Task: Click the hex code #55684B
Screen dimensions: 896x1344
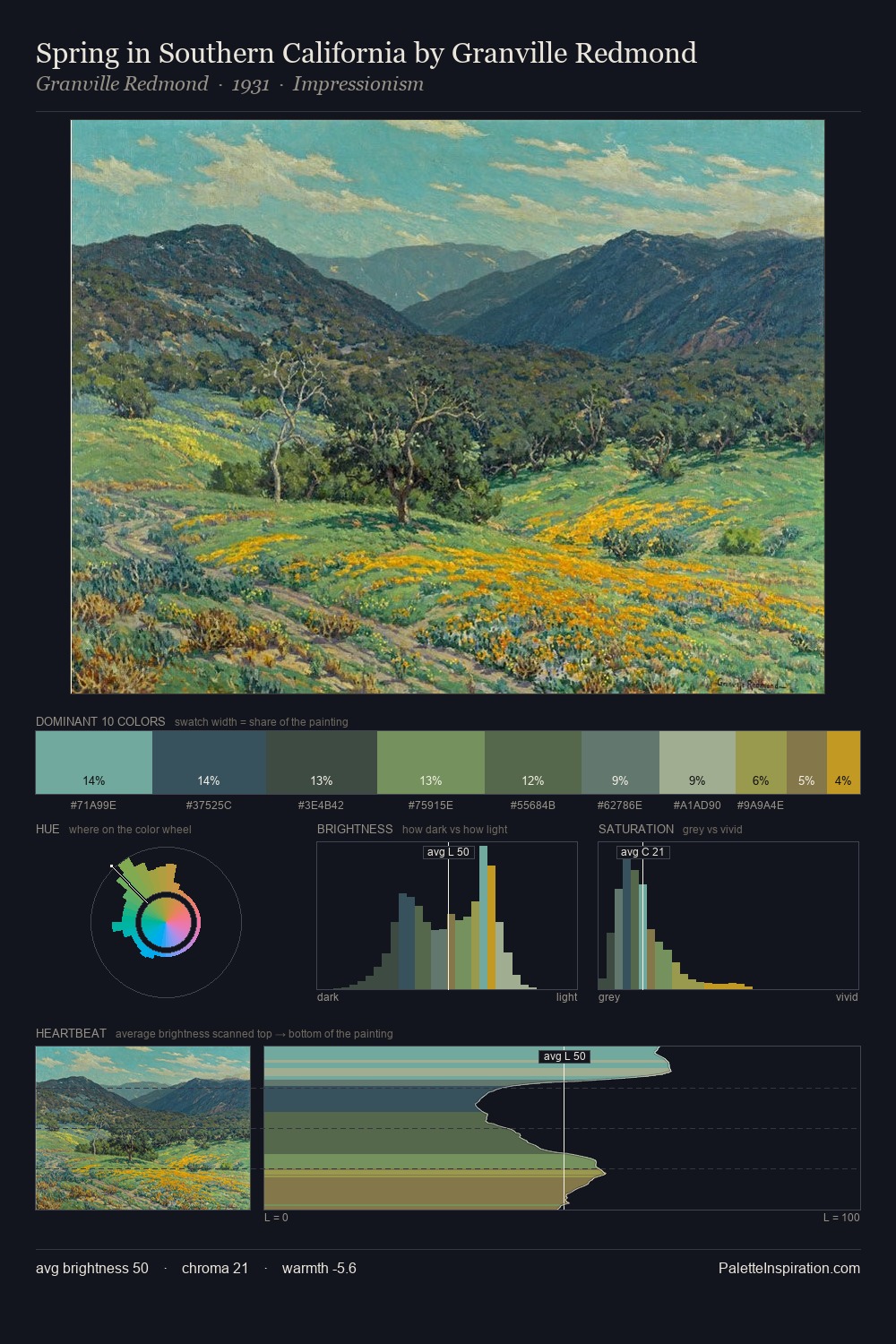Action: (532, 806)
